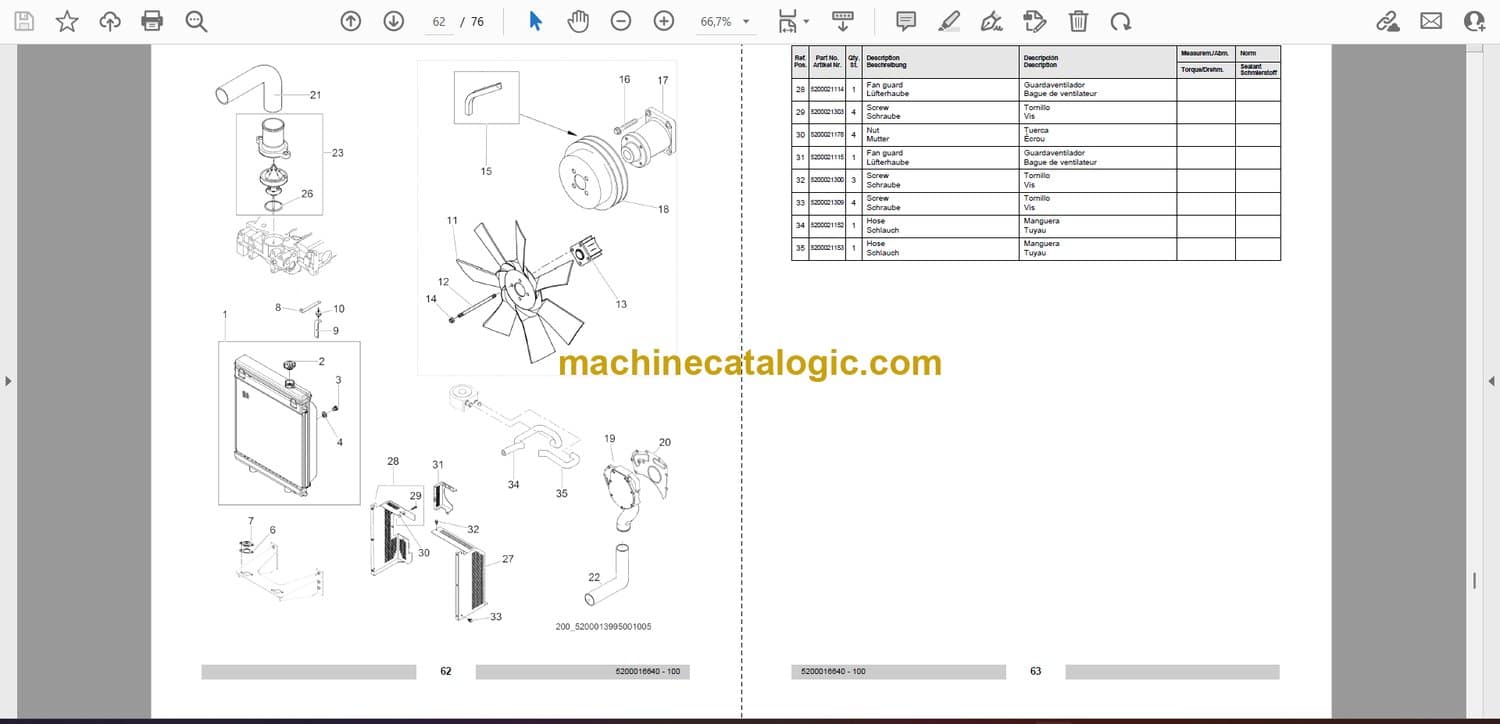Click part number 5200021153
The width and height of the screenshot is (1500, 724).
click(827, 248)
